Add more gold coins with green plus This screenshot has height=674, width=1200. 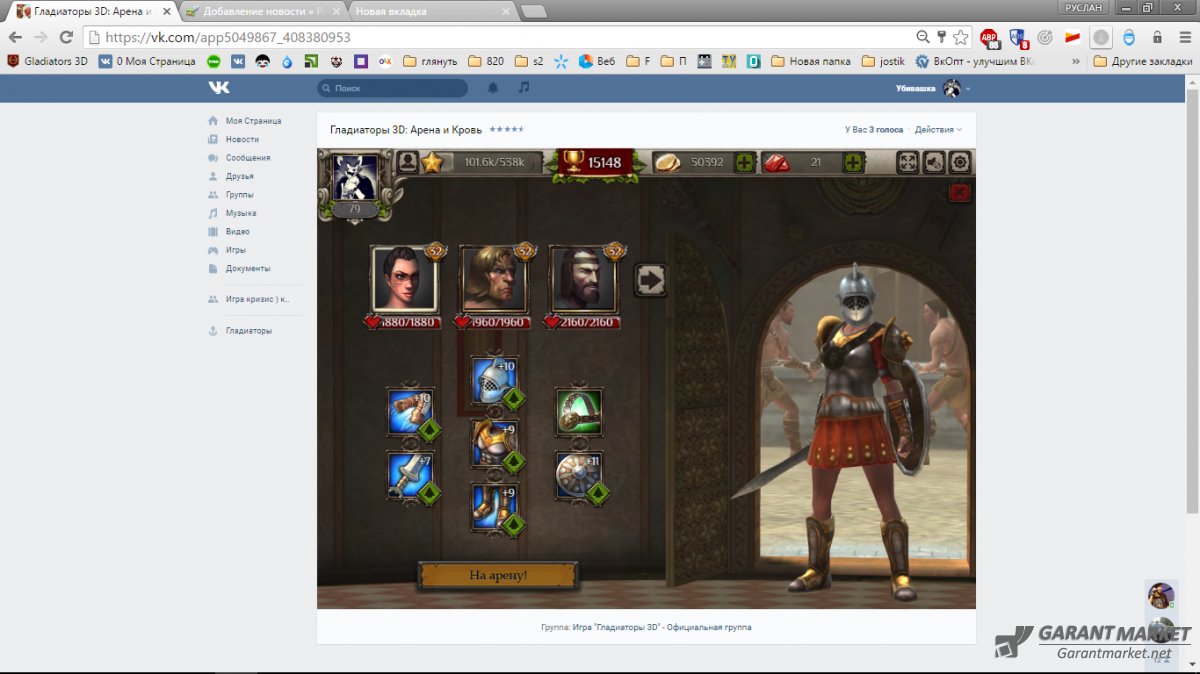point(745,162)
